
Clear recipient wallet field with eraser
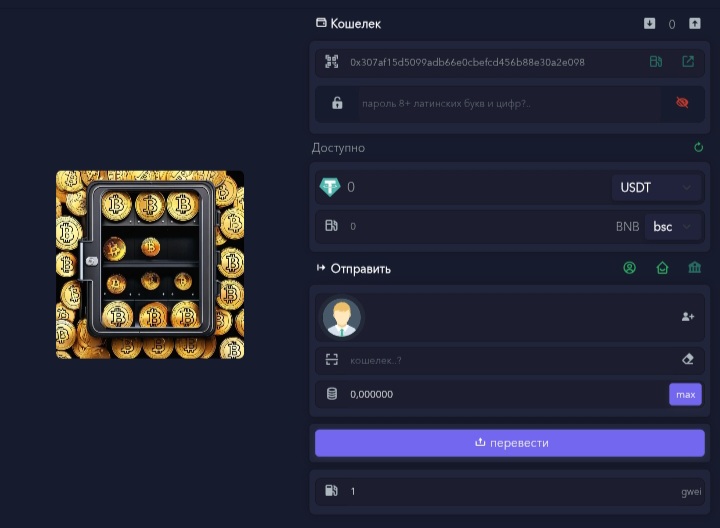[x=687, y=359]
